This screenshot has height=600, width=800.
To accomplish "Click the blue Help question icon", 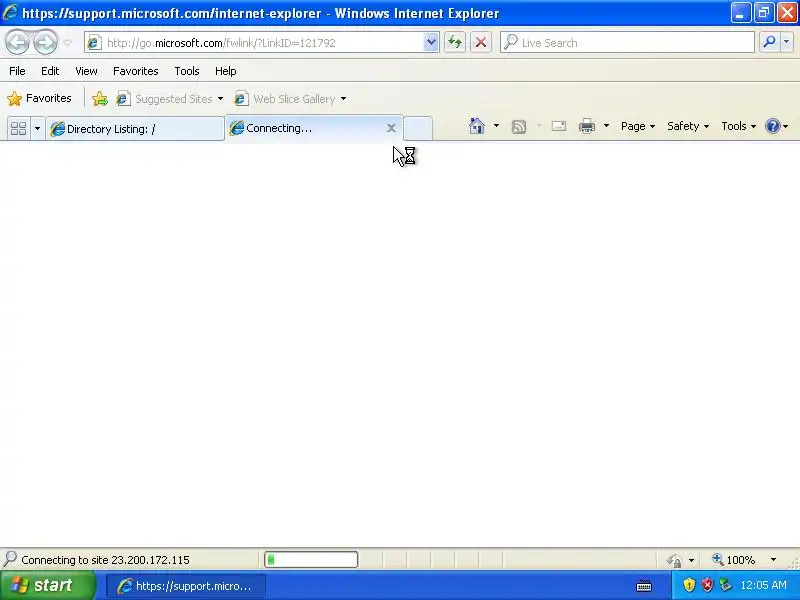I will pyautogui.click(x=773, y=126).
